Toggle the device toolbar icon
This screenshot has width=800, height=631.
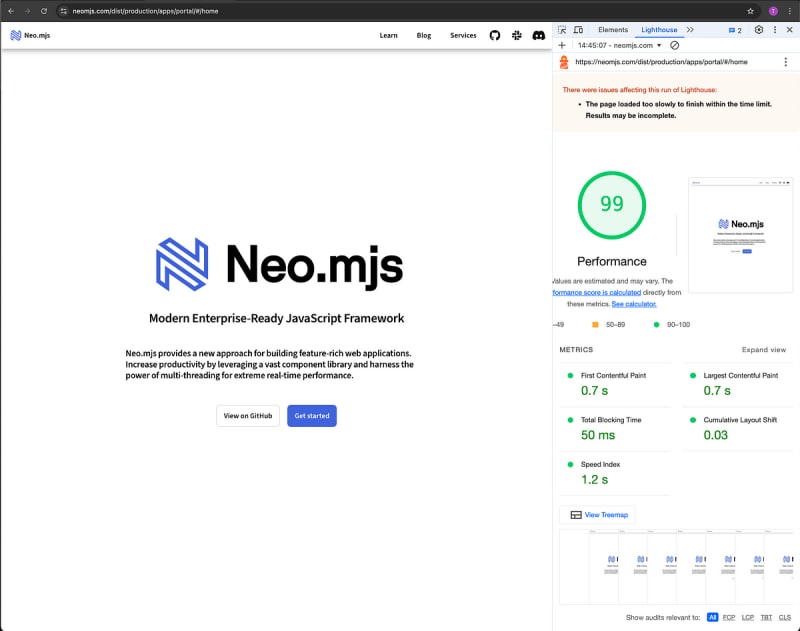[578, 30]
